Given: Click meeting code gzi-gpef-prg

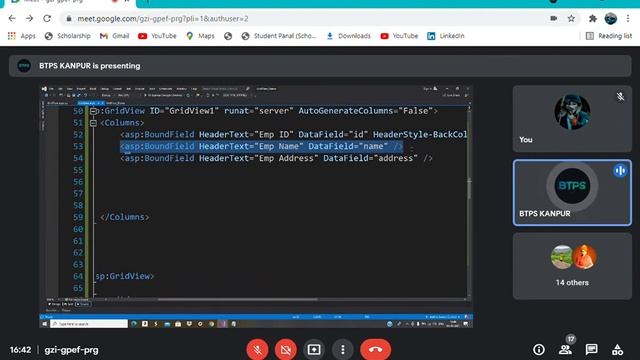Looking at the screenshot, I should click(71, 350).
